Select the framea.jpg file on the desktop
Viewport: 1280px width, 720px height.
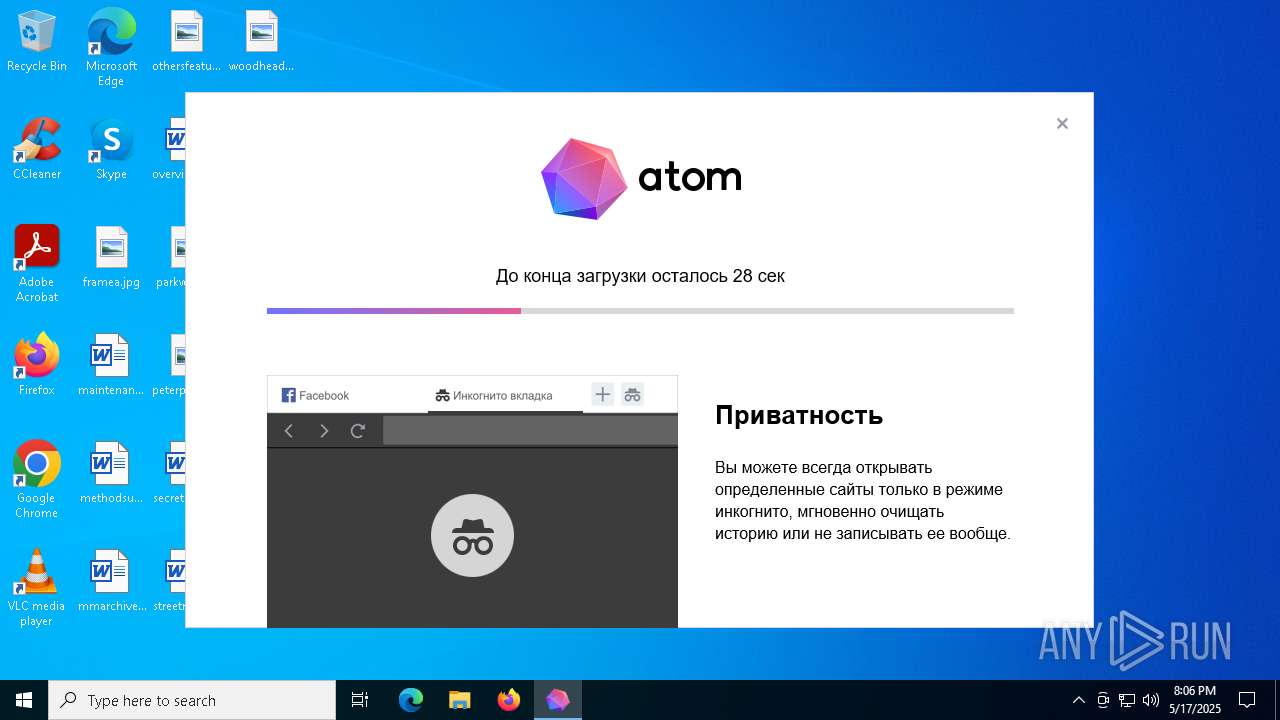tap(111, 257)
